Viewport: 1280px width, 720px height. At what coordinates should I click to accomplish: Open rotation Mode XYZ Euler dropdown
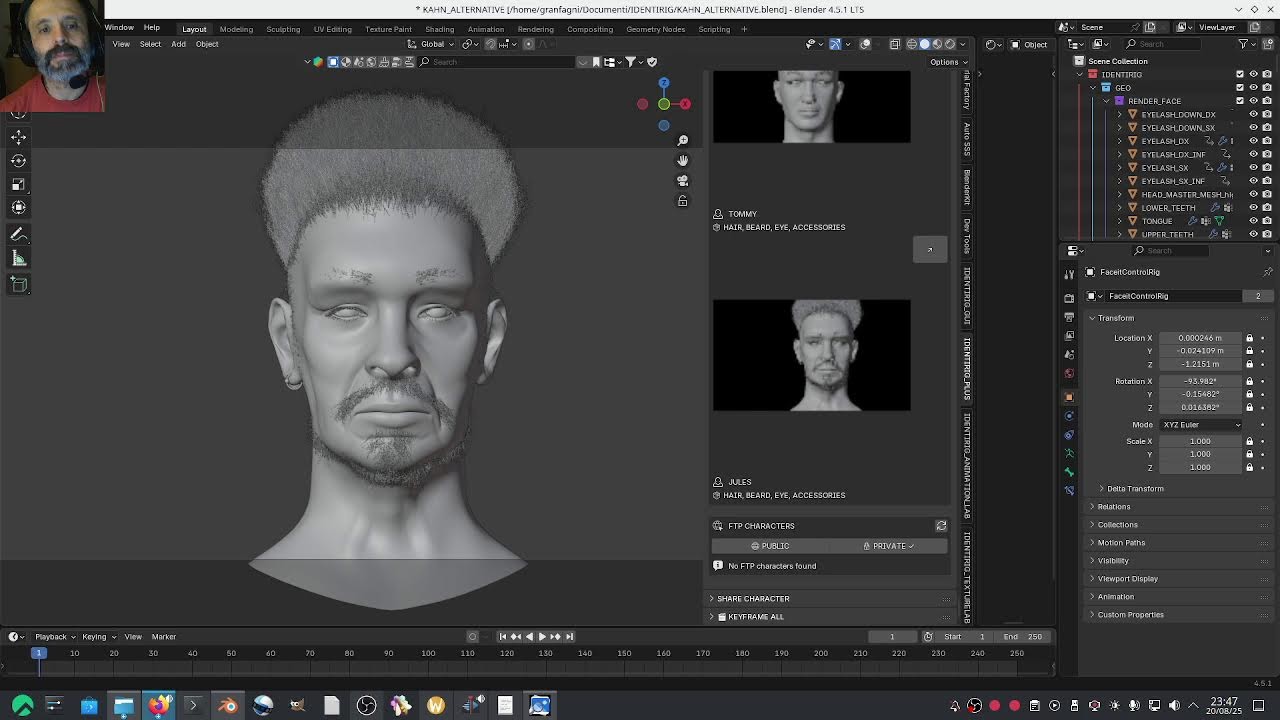pos(1201,425)
